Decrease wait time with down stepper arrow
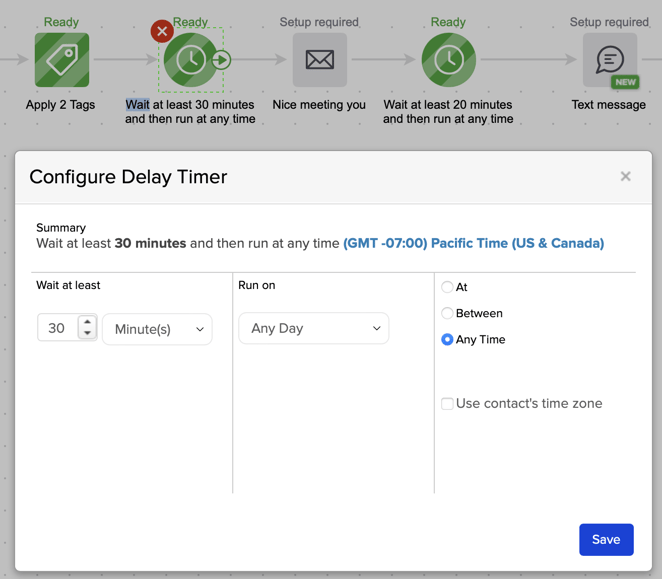This screenshot has width=662, height=579. pyautogui.click(x=88, y=334)
